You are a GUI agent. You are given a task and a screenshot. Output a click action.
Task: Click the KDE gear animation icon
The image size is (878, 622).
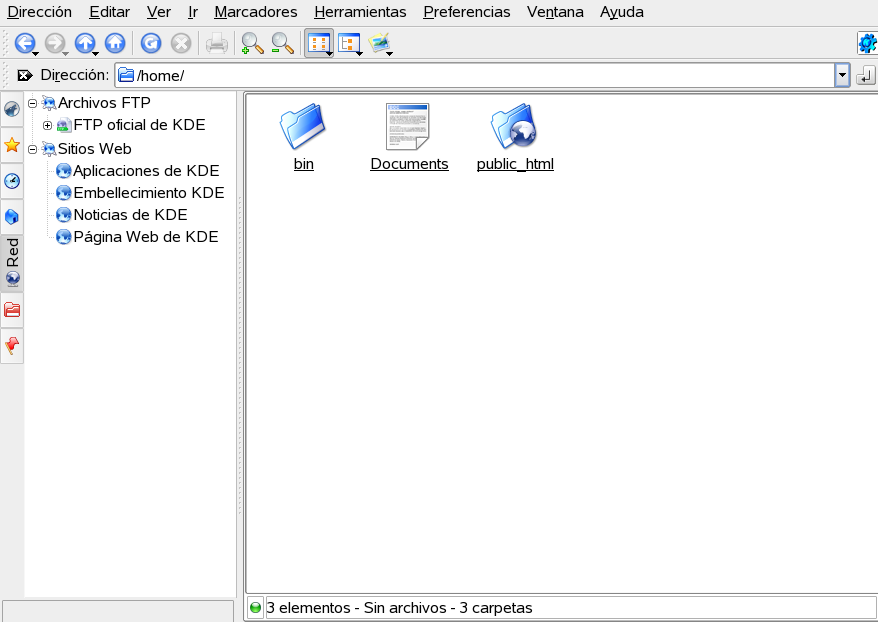click(867, 43)
